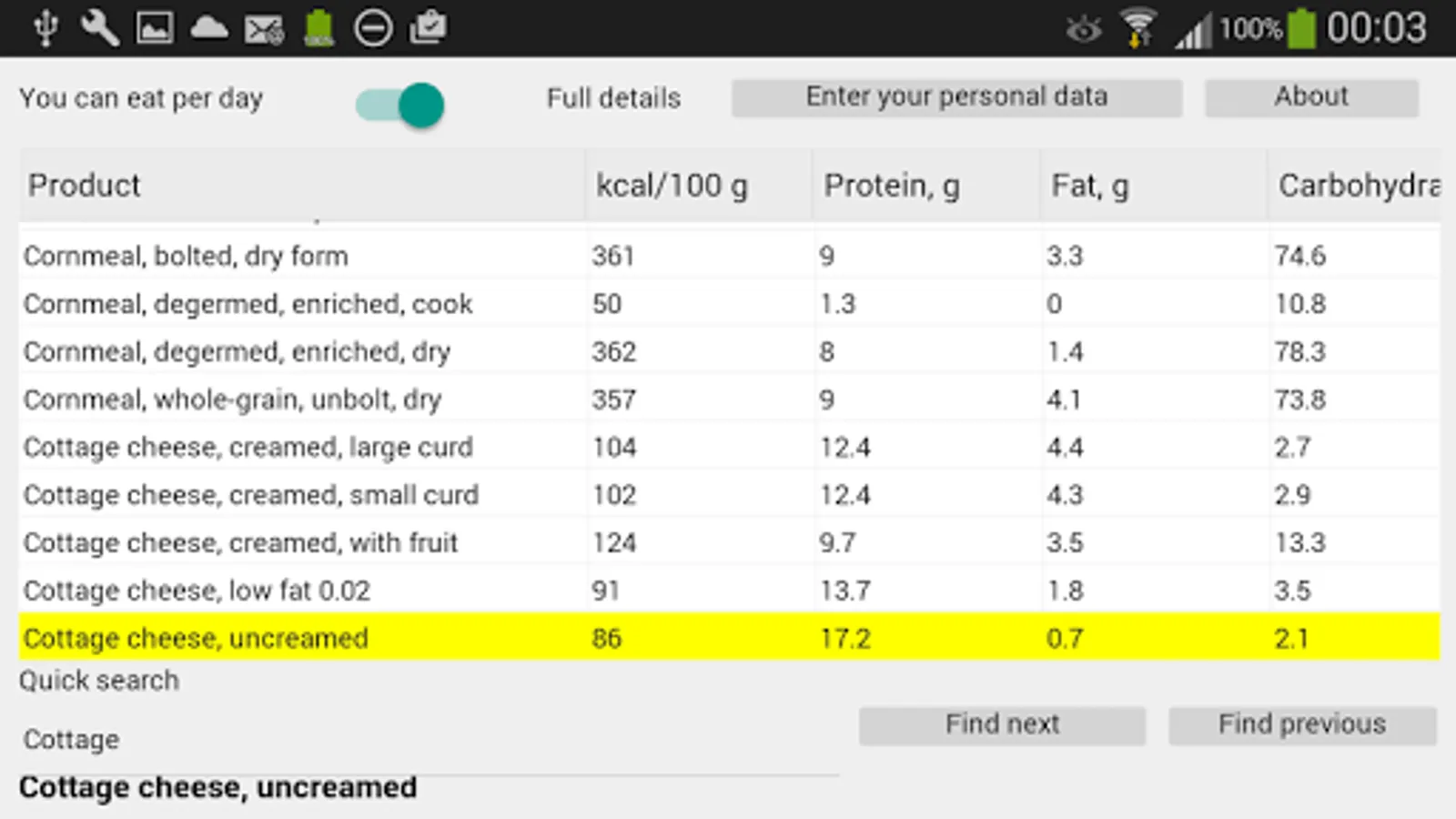Open the picture notification icon
This screenshot has width=1456, height=819.
[155, 27]
